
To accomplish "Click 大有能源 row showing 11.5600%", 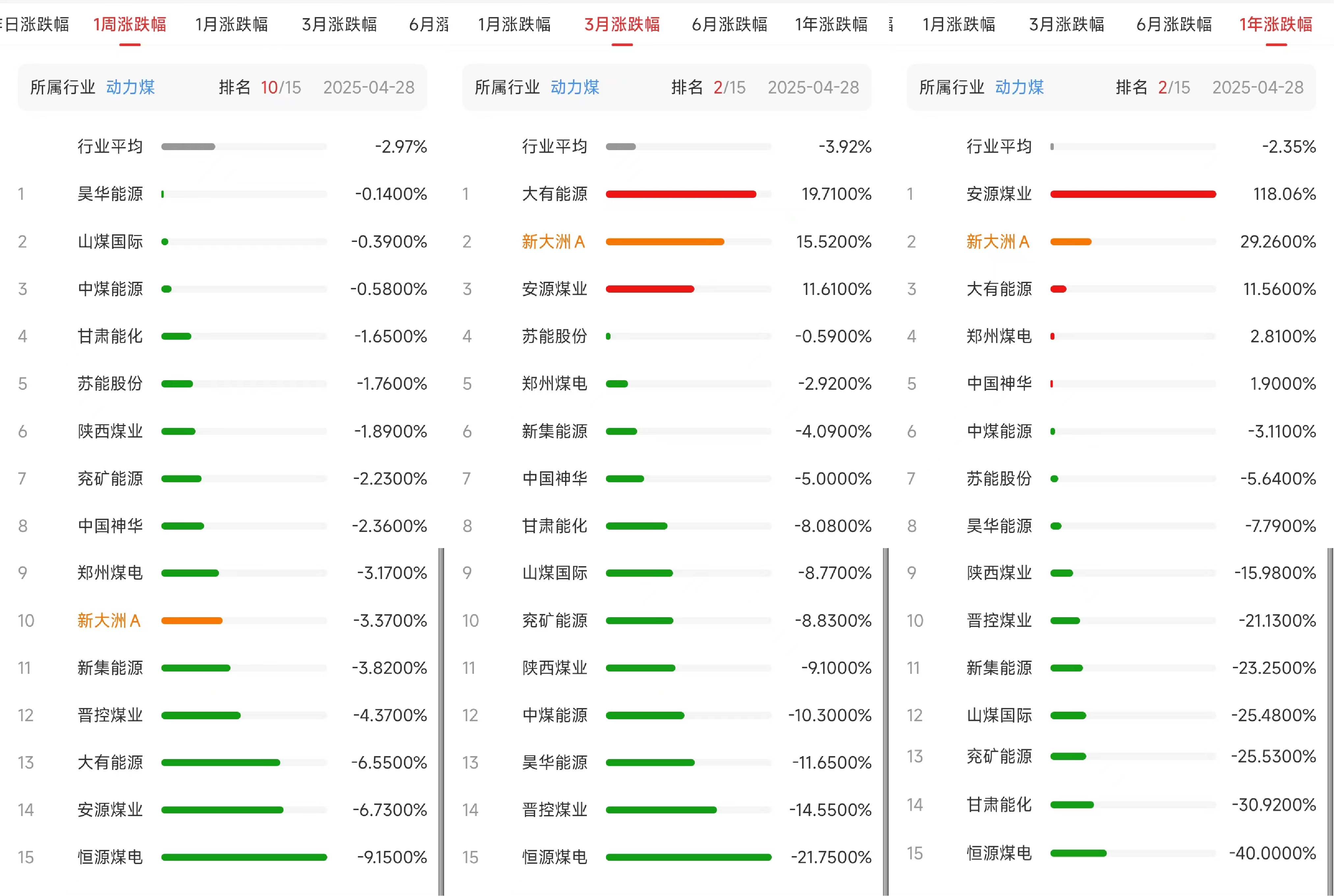I will 1112,289.
